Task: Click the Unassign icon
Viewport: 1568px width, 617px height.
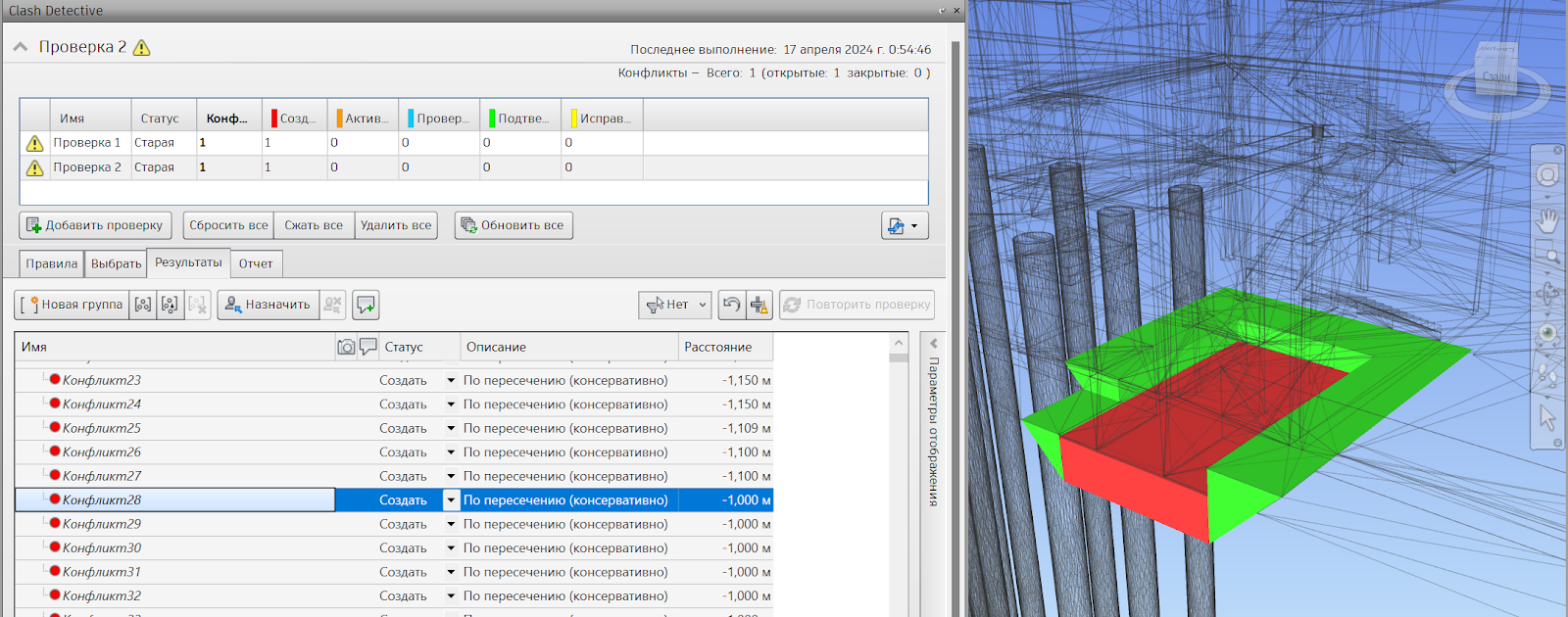Action: coord(333,305)
